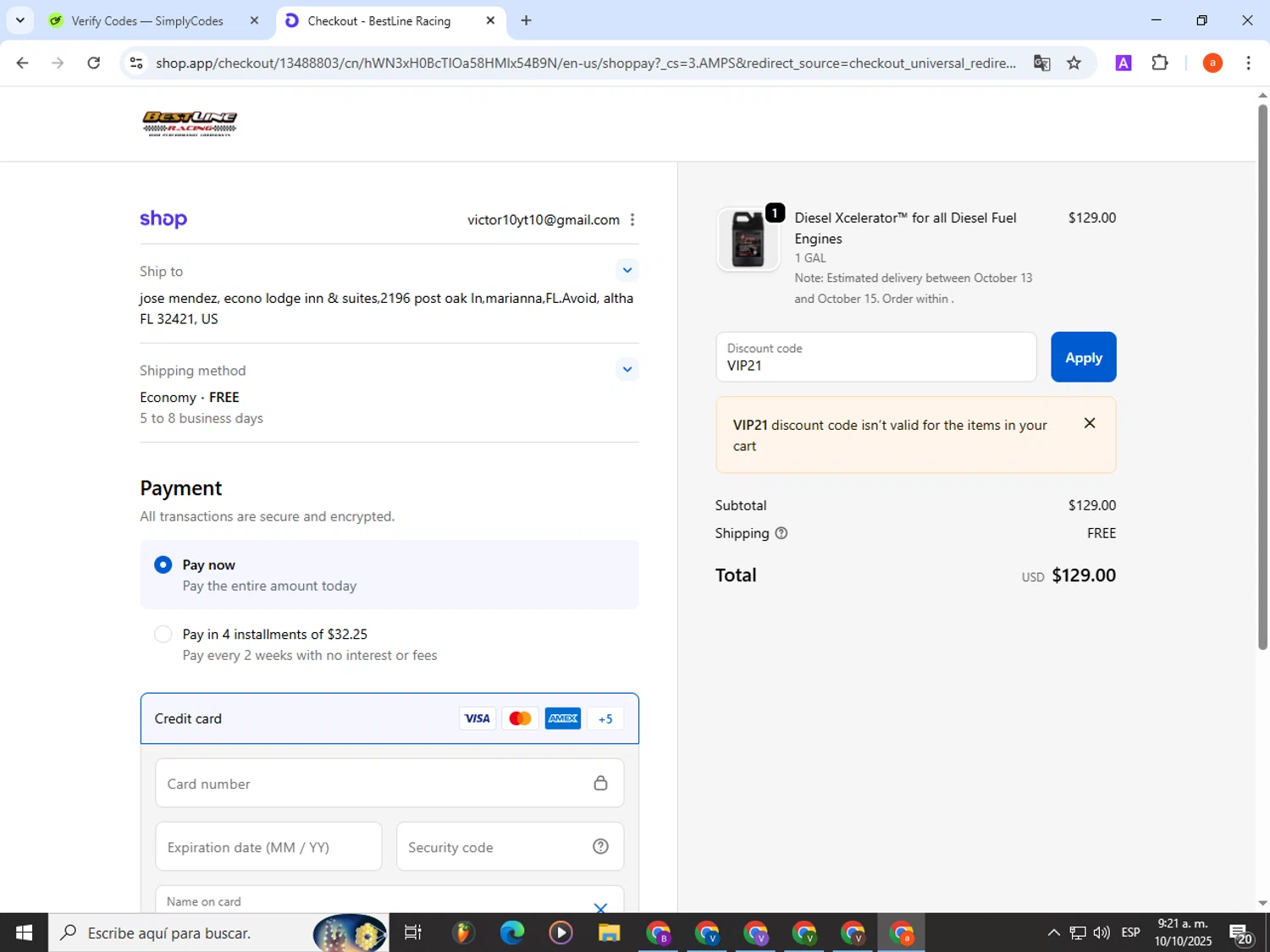Viewport: 1270px width, 952px height.
Task: Click the browser back arrow
Action: [22, 63]
